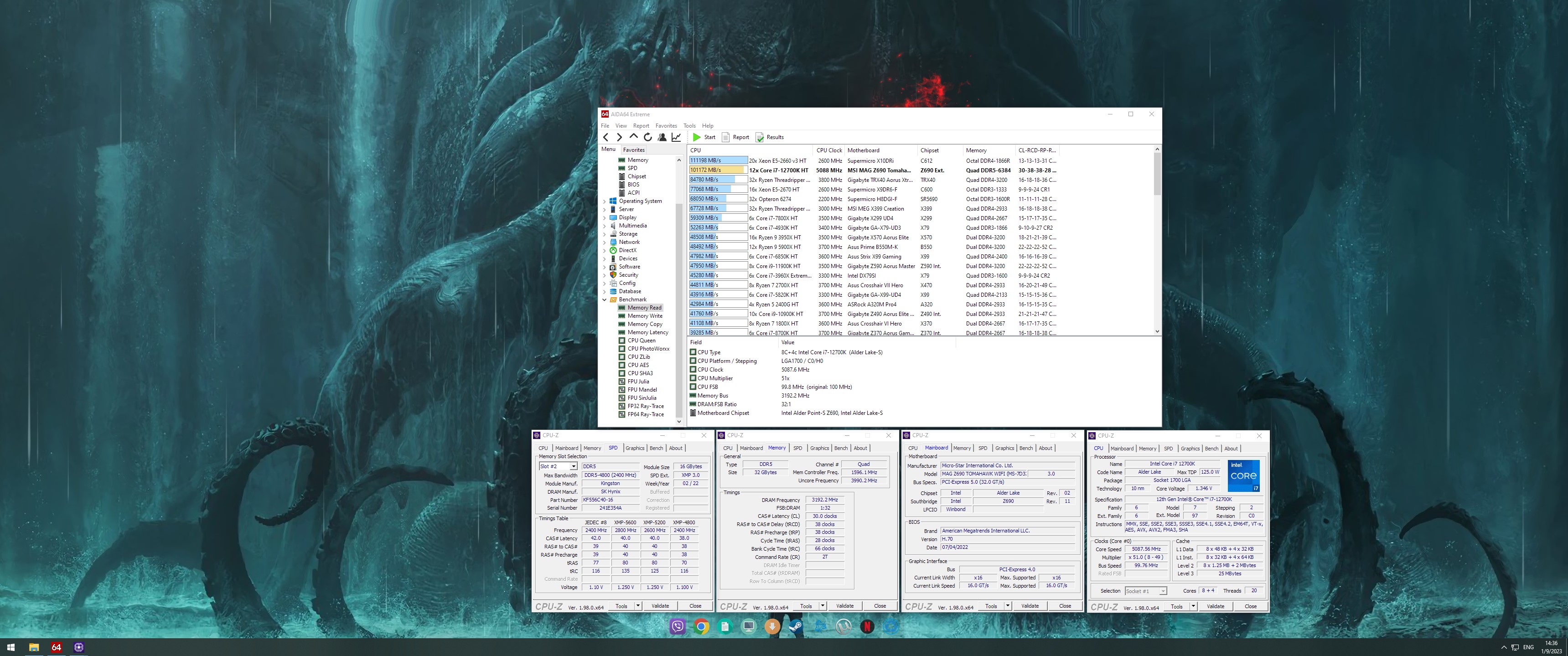This screenshot has height=656, width=1568.
Task: Click the AIDA64 menu tree scroll-down arrow
Action: 679,421
